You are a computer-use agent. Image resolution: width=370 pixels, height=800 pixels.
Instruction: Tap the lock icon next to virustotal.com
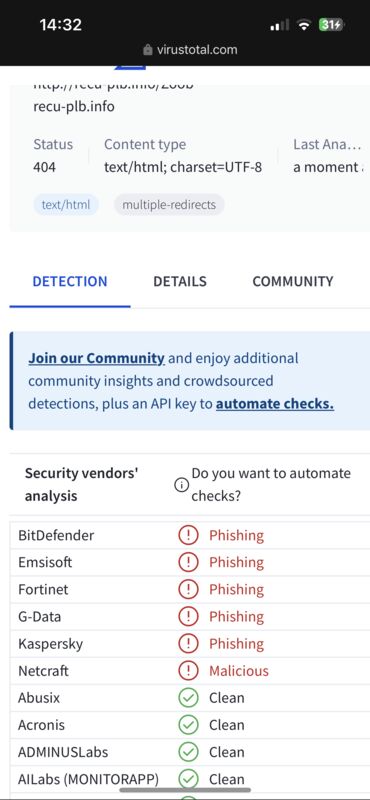pyautogui.click(x=148, y=50)
